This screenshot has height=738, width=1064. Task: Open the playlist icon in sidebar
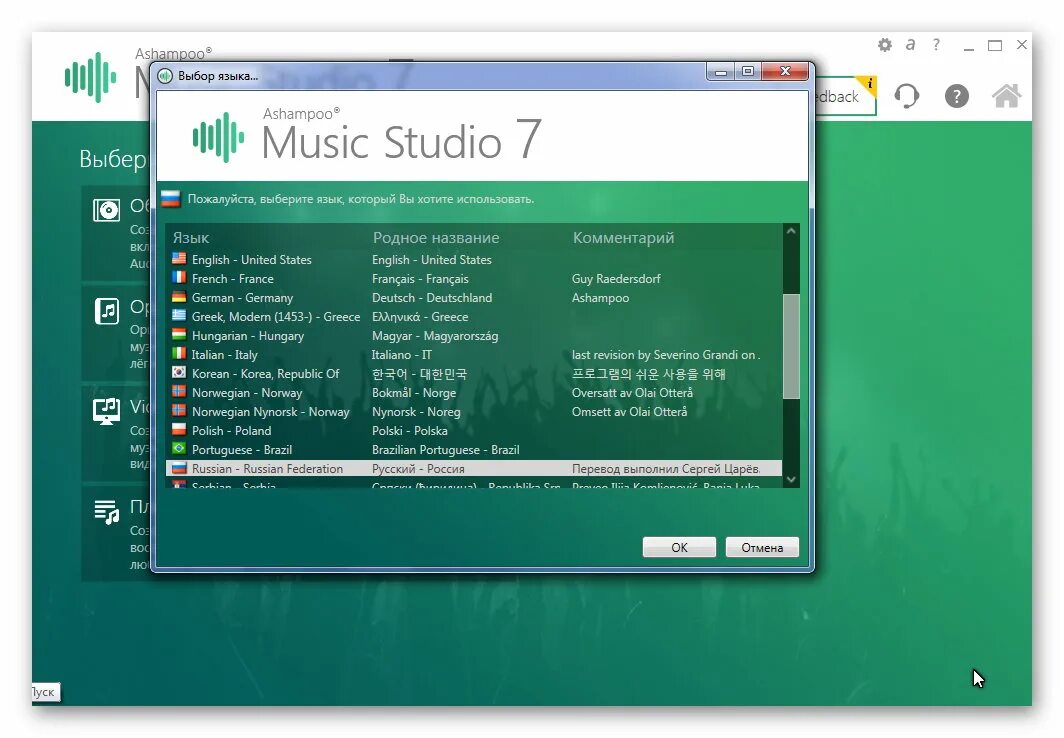coord(109,512)
